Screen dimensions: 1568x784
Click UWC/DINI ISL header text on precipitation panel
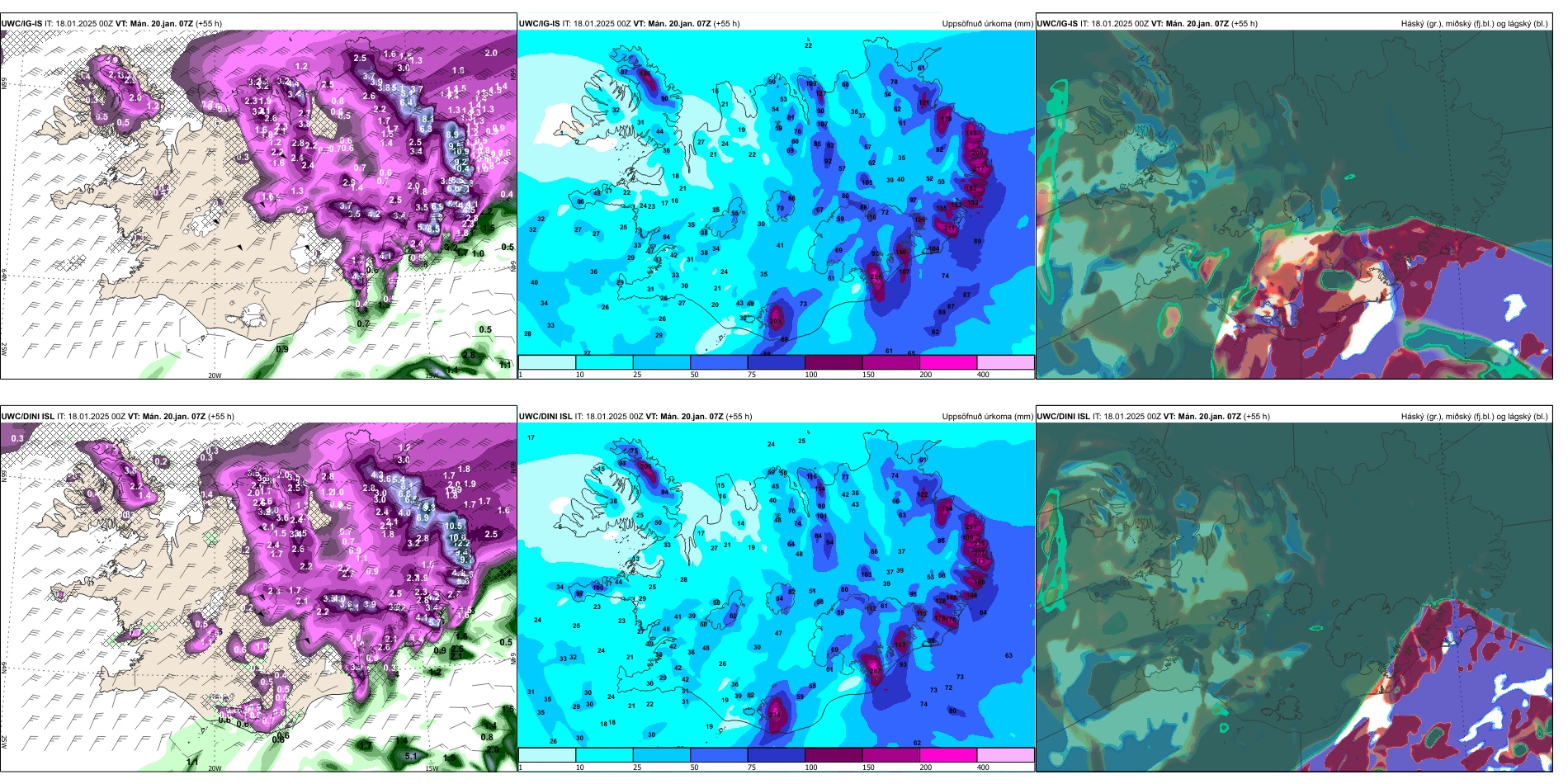[x=545, y=417]
